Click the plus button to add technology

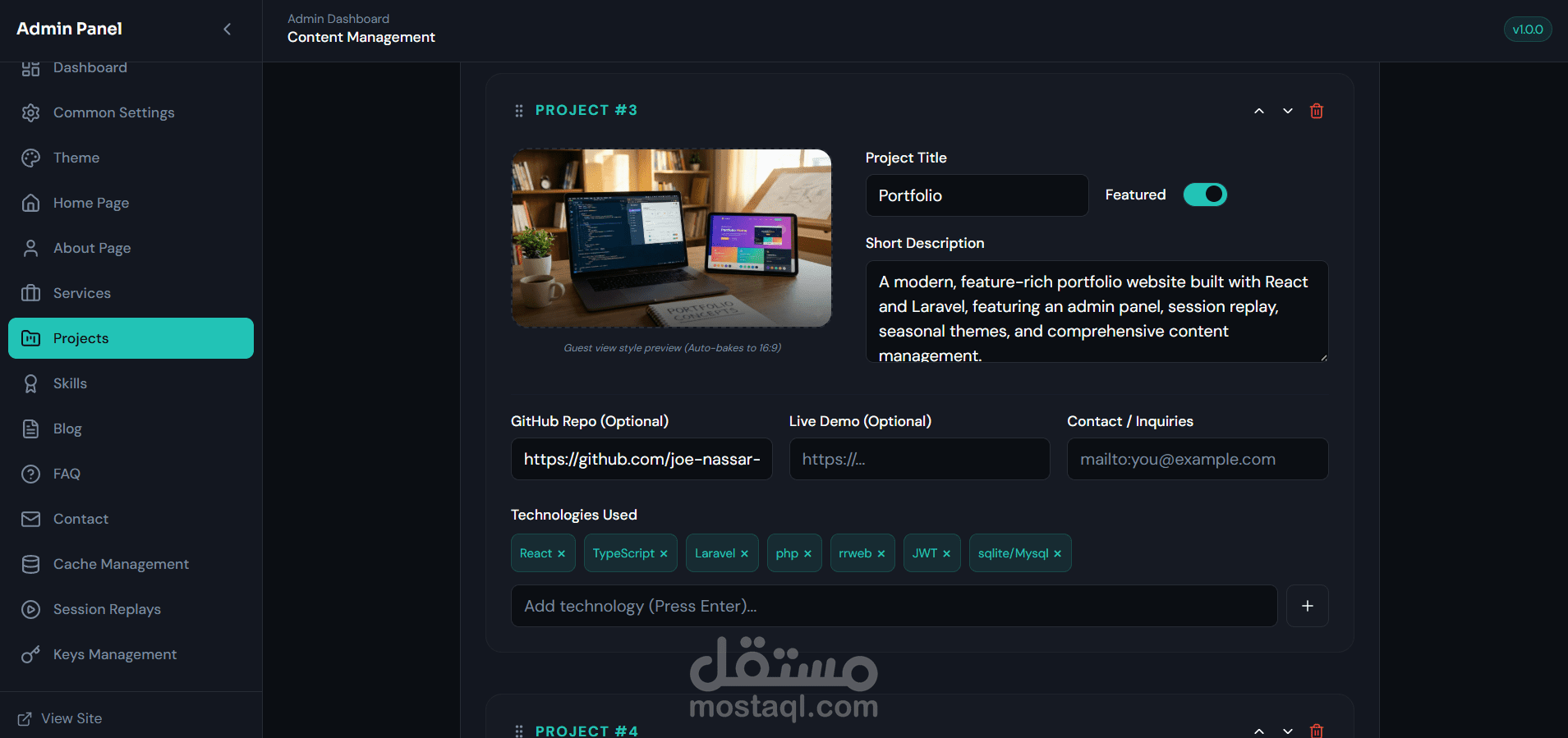(x=1308, y=606)
